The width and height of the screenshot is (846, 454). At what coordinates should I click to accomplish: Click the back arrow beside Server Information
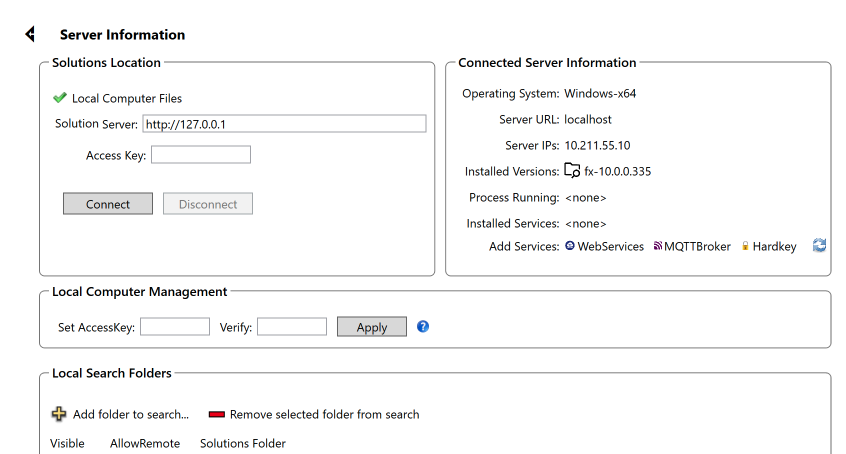tap(30, 35)
